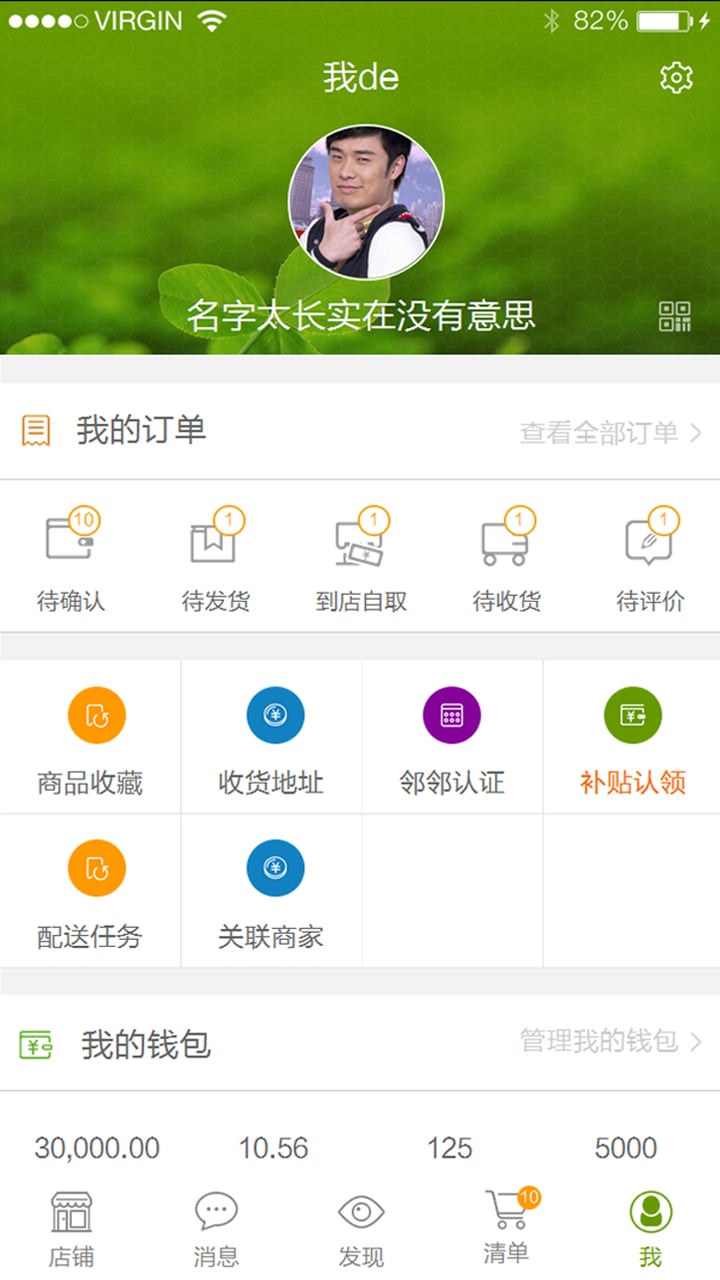The height and width of the screenshot is (1280, 720).
Task: Switch to the 发现 discover tab
Action: (x=361, y=1229)
